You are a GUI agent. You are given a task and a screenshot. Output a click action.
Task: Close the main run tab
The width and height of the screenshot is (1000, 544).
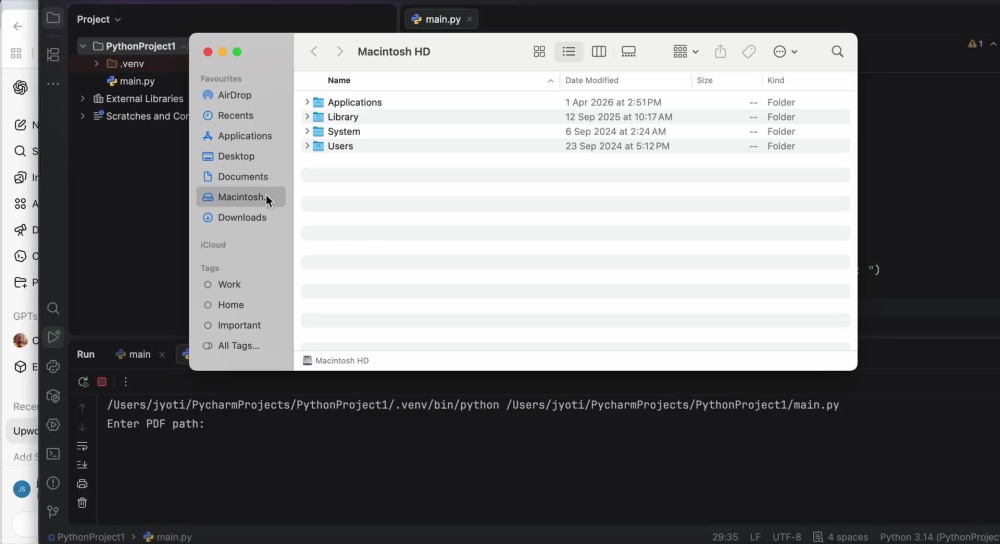click(162, 355)
